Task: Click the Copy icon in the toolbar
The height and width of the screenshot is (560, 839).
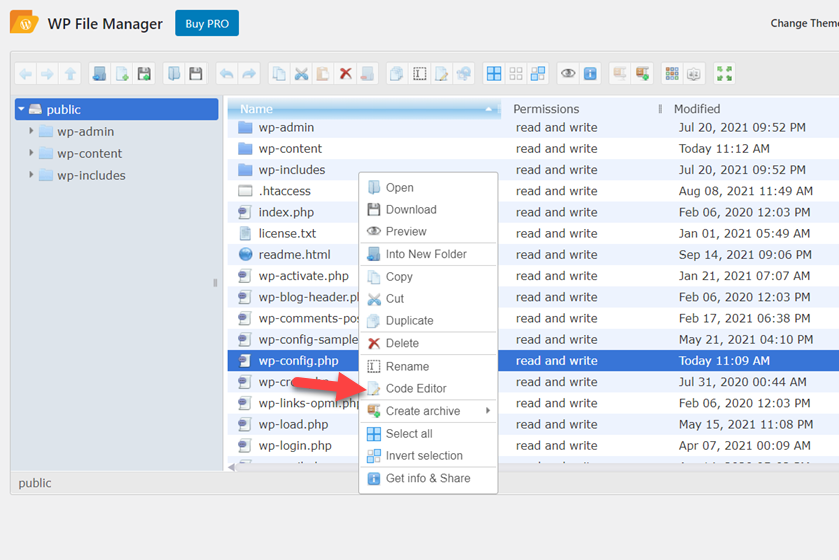Action: [x=279, y=74]
